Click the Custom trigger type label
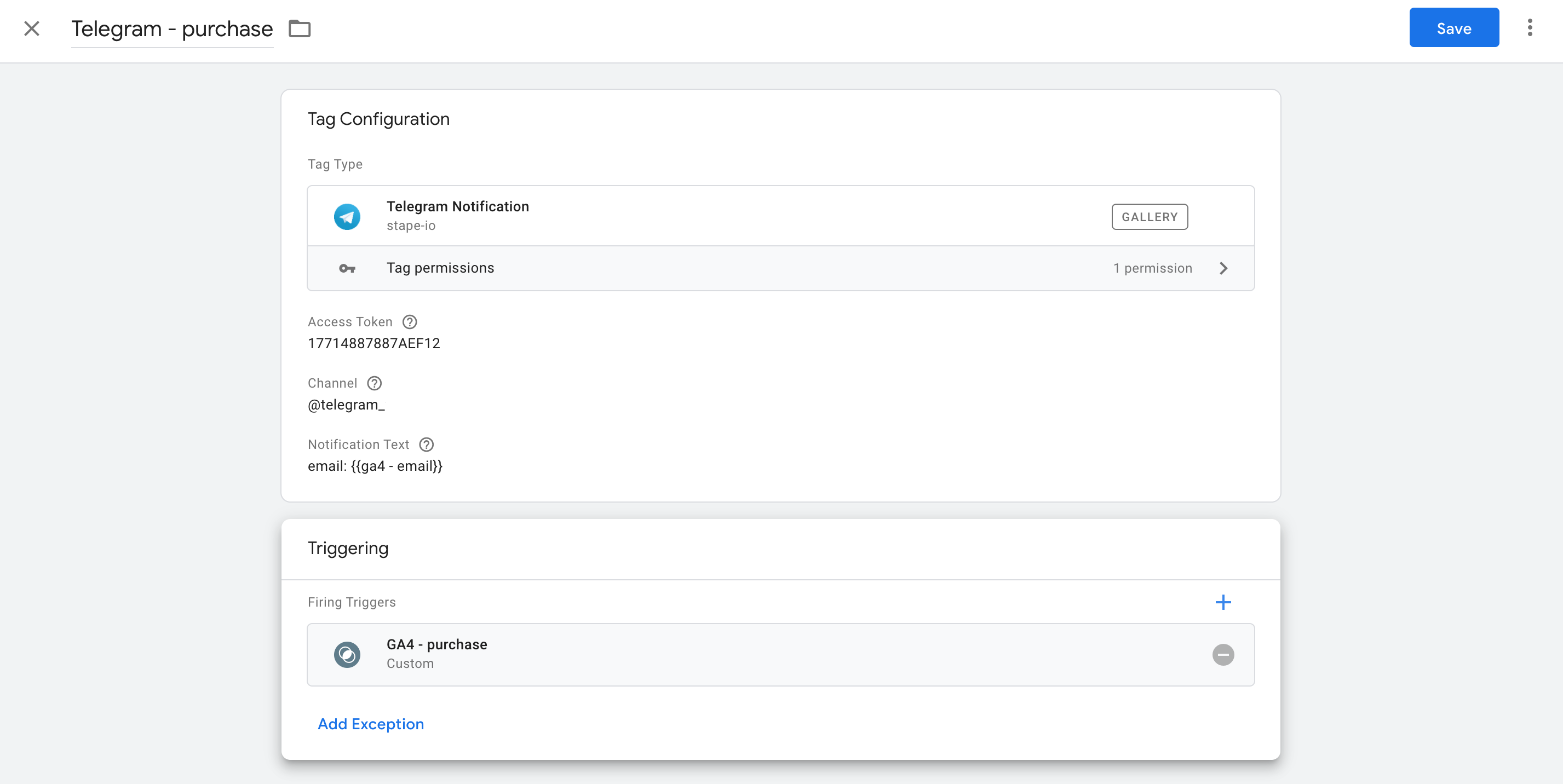The image size is (1563, 784). click(x=410, y=664)
